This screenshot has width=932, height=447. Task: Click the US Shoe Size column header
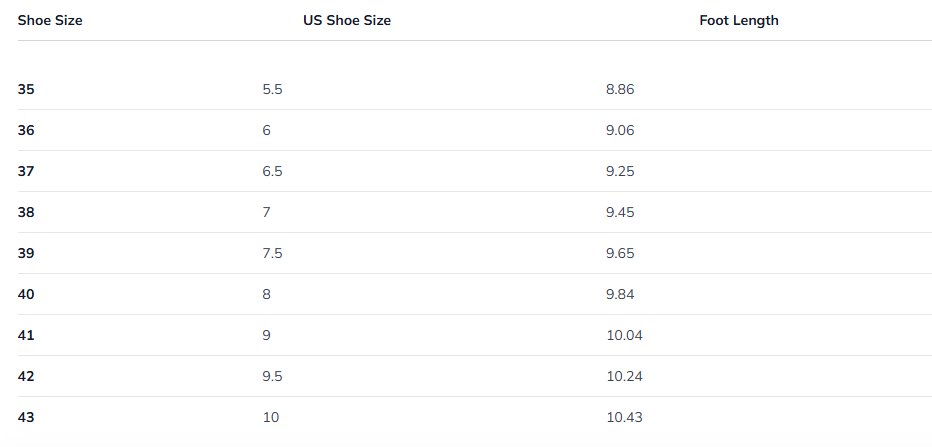pos(347,20)
